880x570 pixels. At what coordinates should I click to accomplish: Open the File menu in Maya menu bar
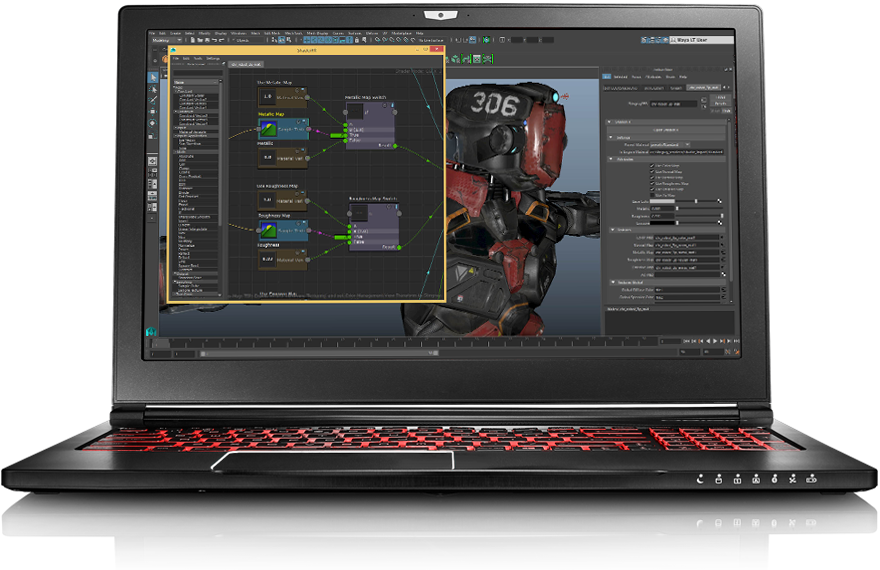tap(152, 33)
